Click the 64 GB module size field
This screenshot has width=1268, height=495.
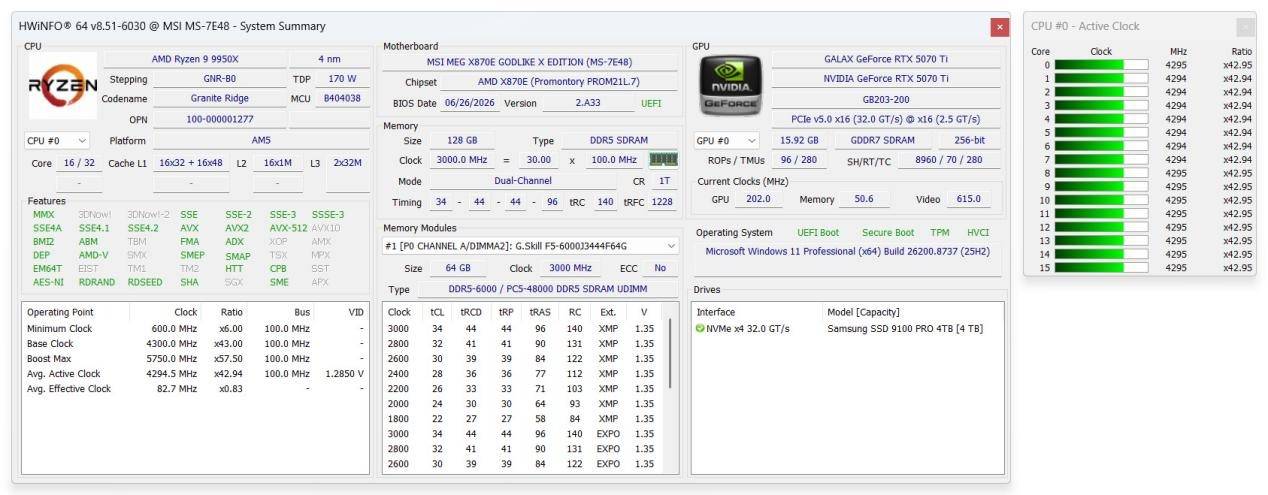coord(458,268)
